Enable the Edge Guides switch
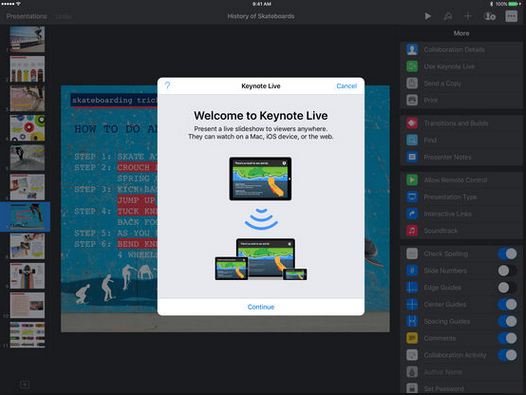 pos(507,287)
